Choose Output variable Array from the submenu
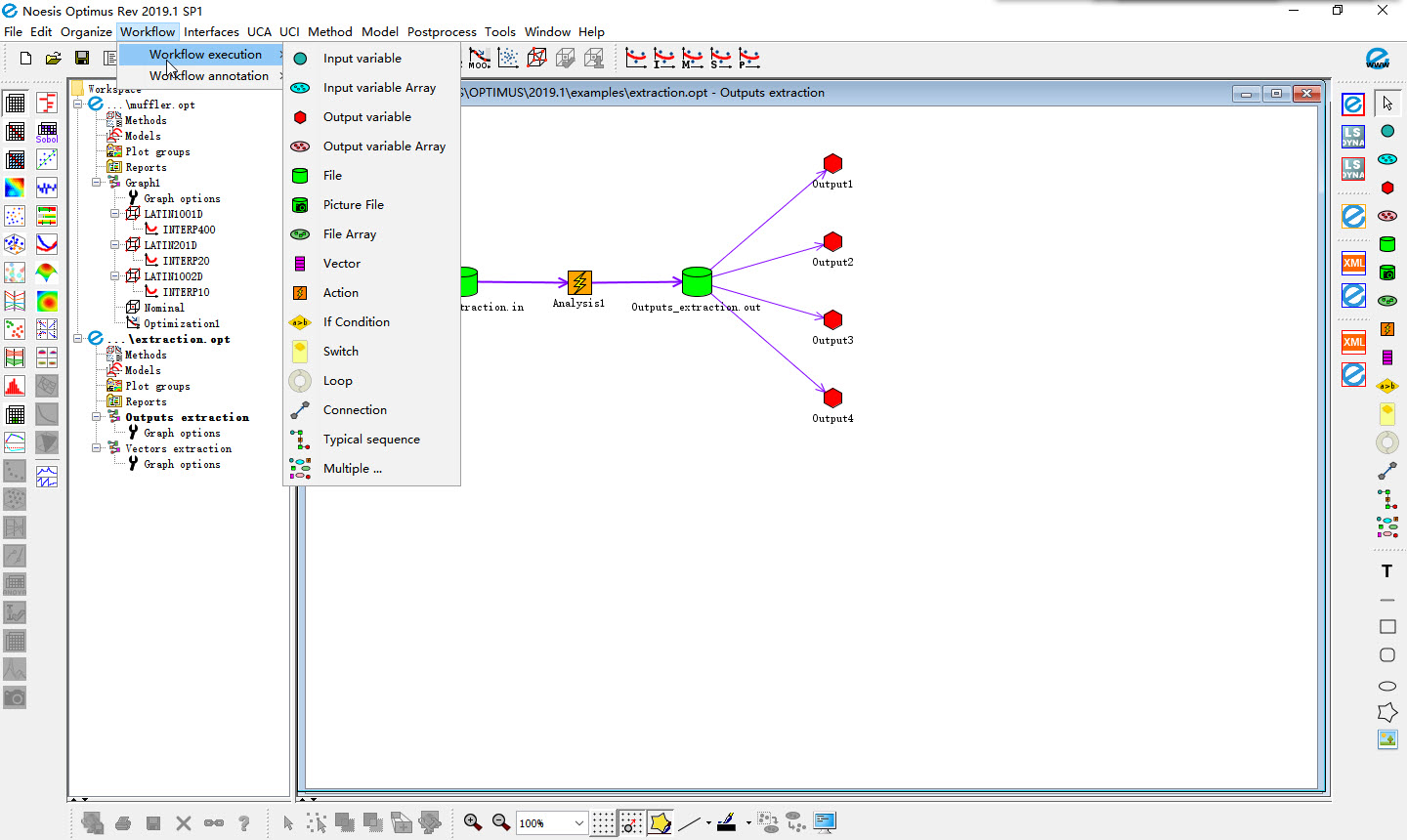The width and height of the screenshot is (1407, 840). coord(371,147)
